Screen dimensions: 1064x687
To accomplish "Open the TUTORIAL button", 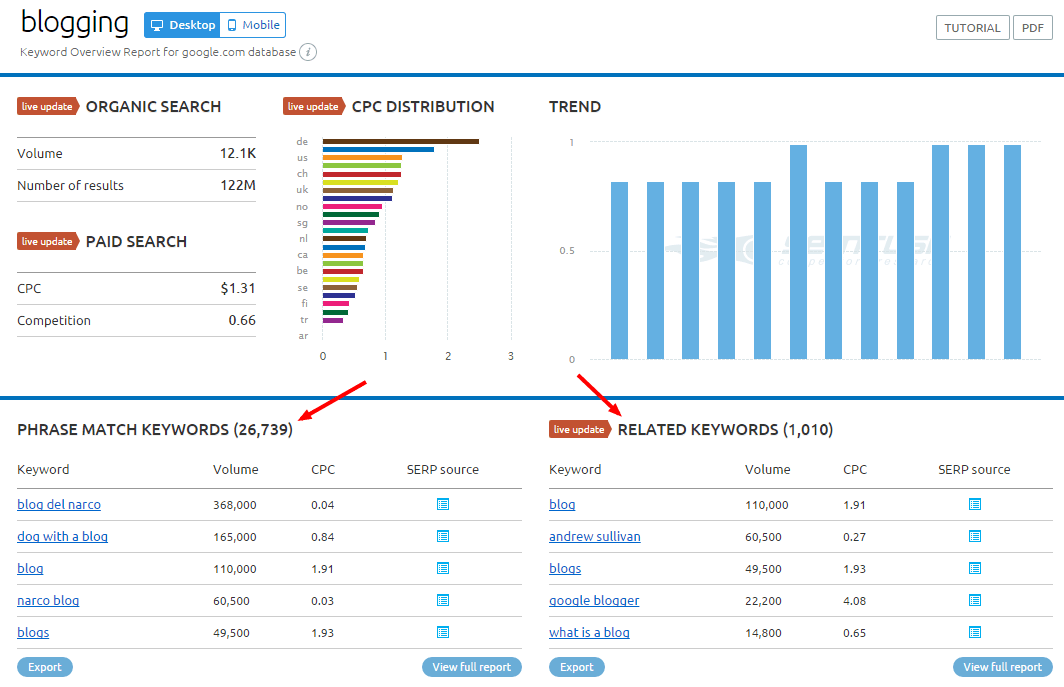I will coord(972,28).
